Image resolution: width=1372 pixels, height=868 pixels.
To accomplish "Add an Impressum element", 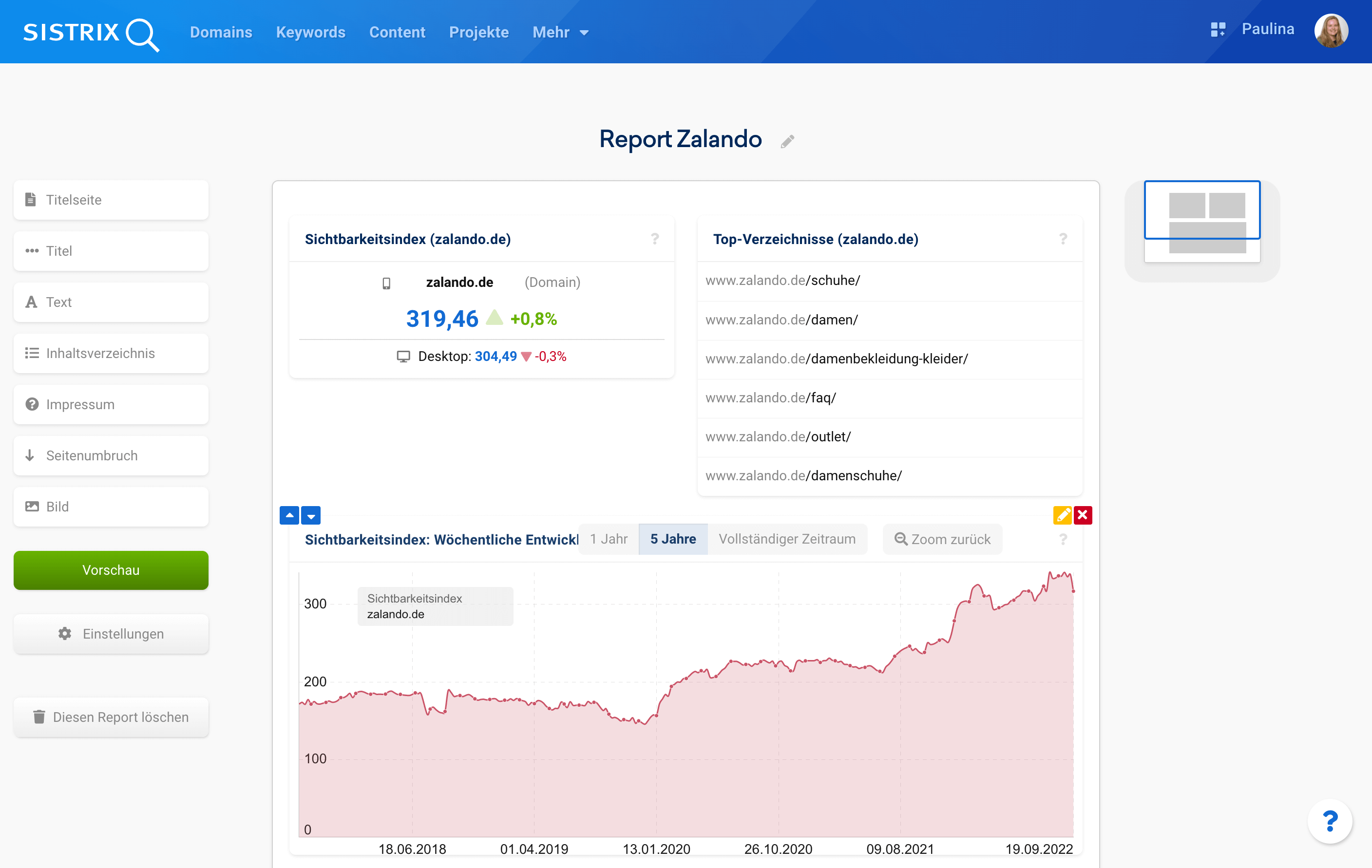I will 111,405.
